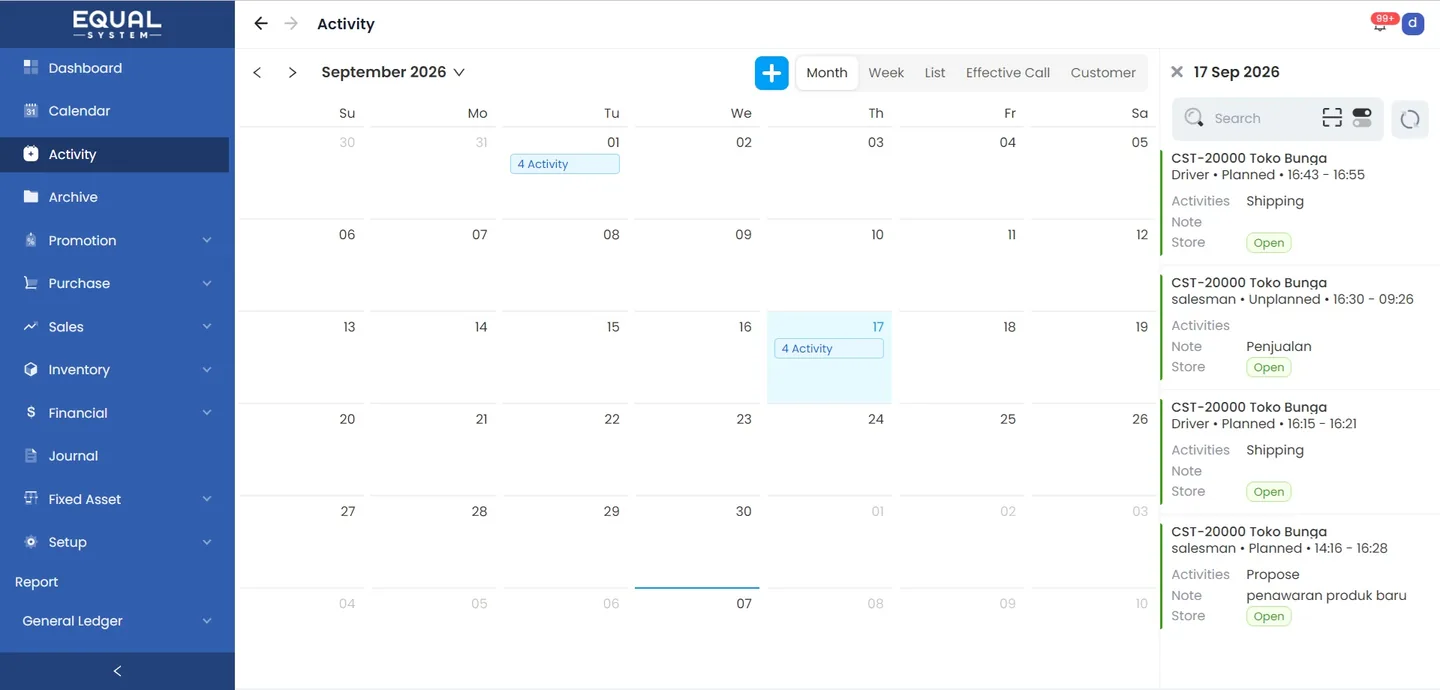
Task: Open 4 Activity on September 17
Action: 829,348
